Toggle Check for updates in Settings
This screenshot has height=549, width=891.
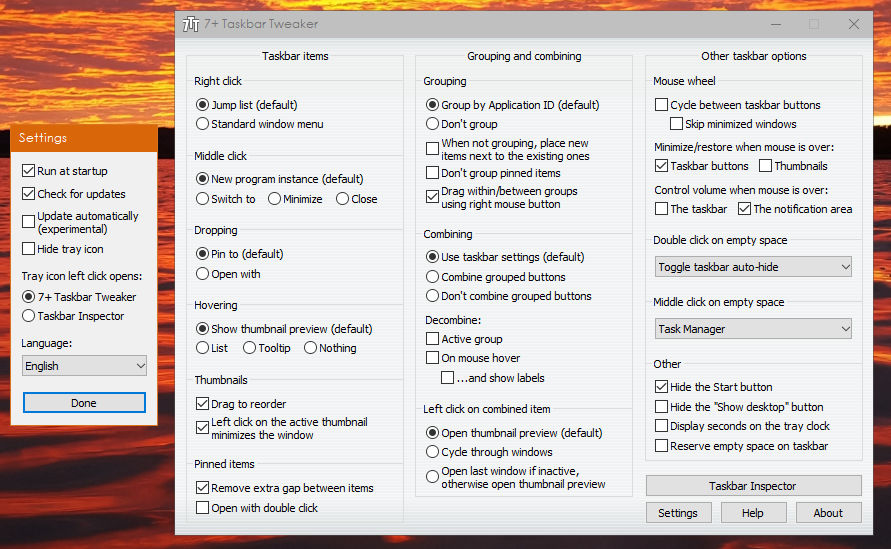tap(74, 194)
